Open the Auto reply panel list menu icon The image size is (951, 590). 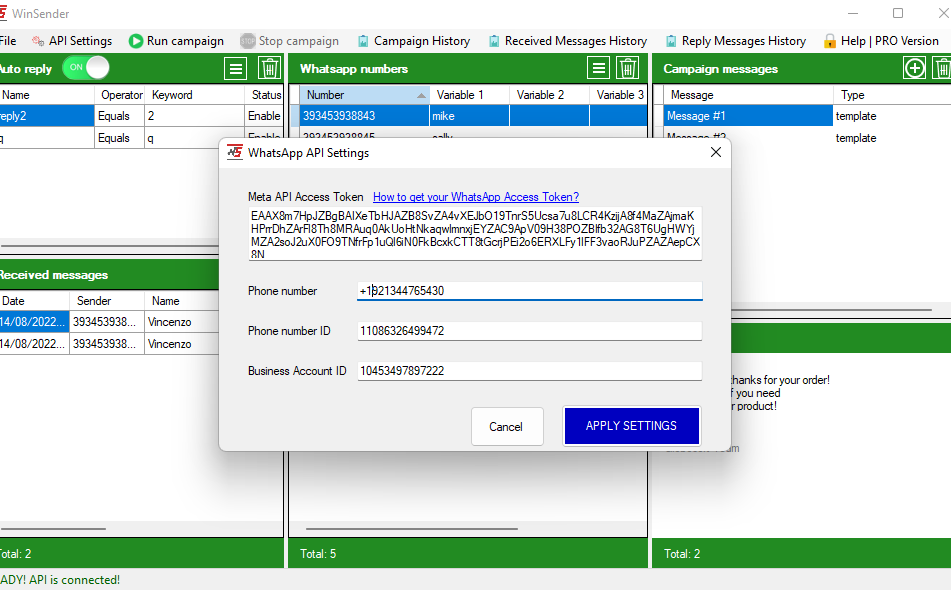(235, 69)
